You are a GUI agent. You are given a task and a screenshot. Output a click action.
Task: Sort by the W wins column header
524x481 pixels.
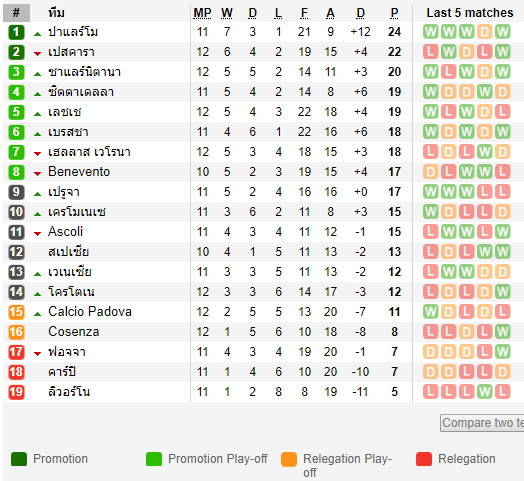227,13
